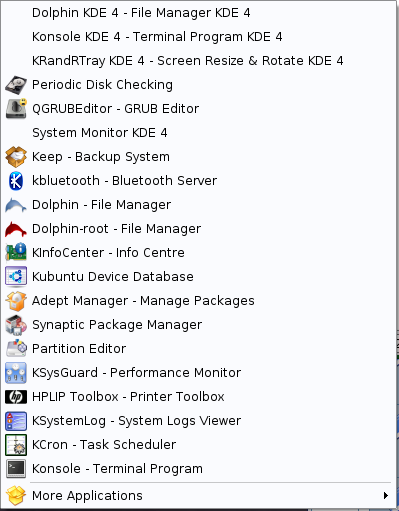Click the Keep backup box icon

(x=16, y=157)
